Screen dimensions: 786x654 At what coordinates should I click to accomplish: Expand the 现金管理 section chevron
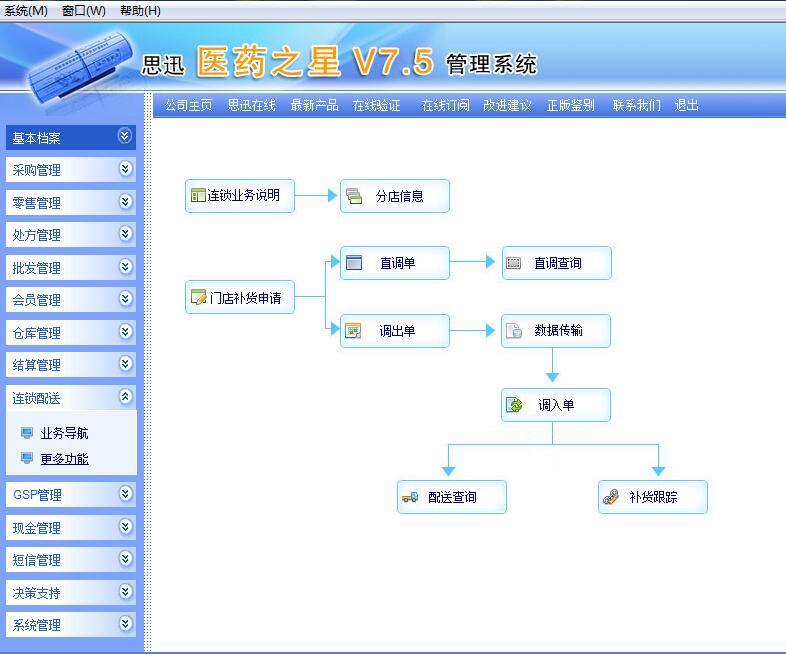coord(125,526)
